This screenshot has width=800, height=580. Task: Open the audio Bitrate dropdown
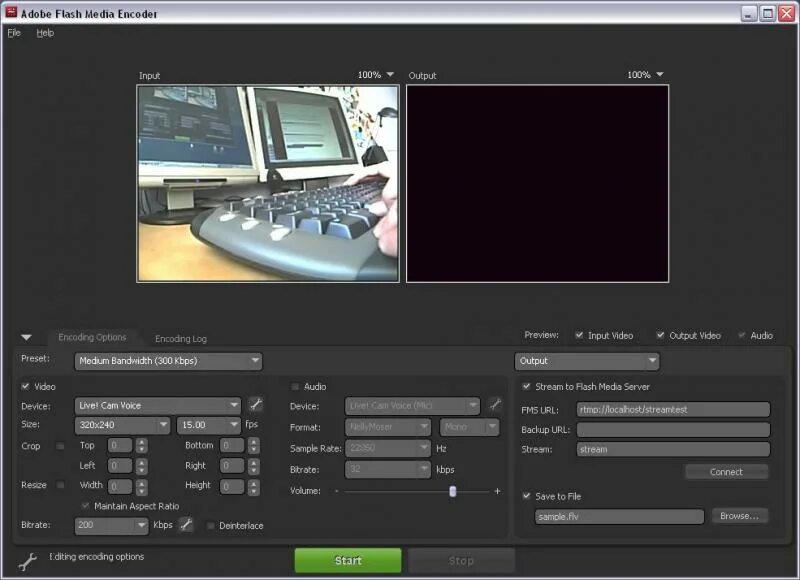pos(388,469)
